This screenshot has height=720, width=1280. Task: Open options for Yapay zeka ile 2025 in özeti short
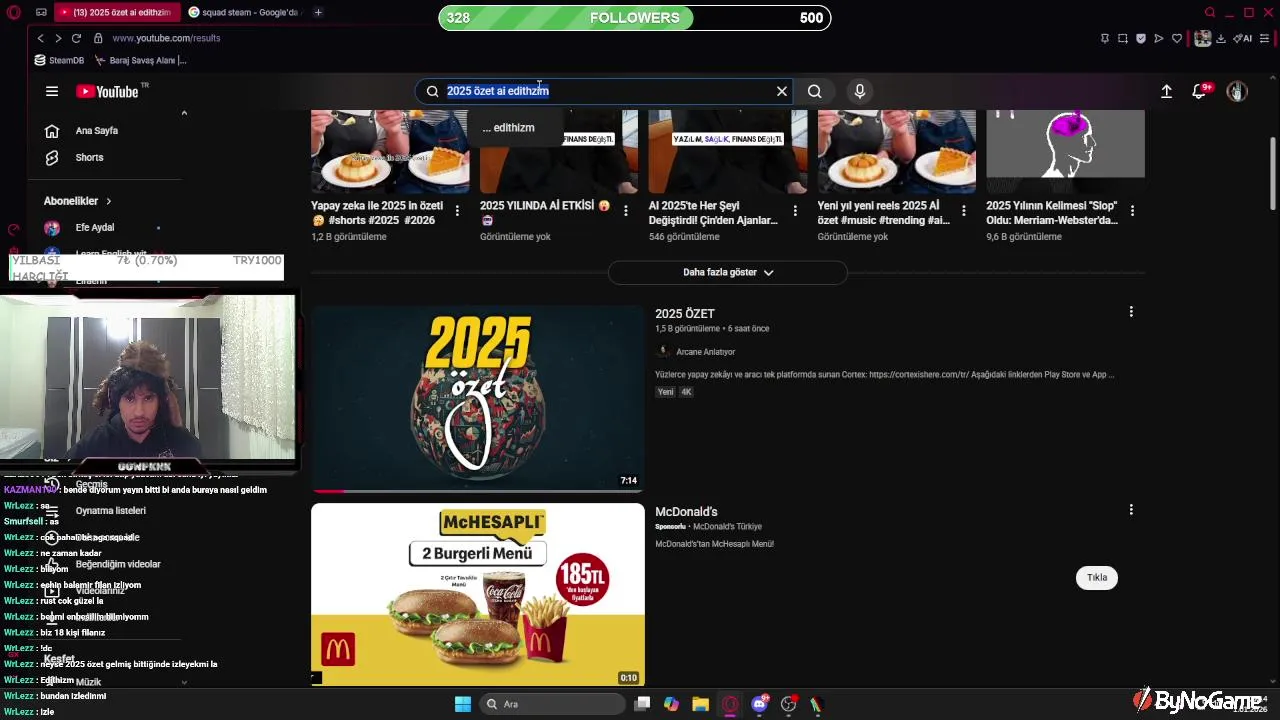click(457, 211)
